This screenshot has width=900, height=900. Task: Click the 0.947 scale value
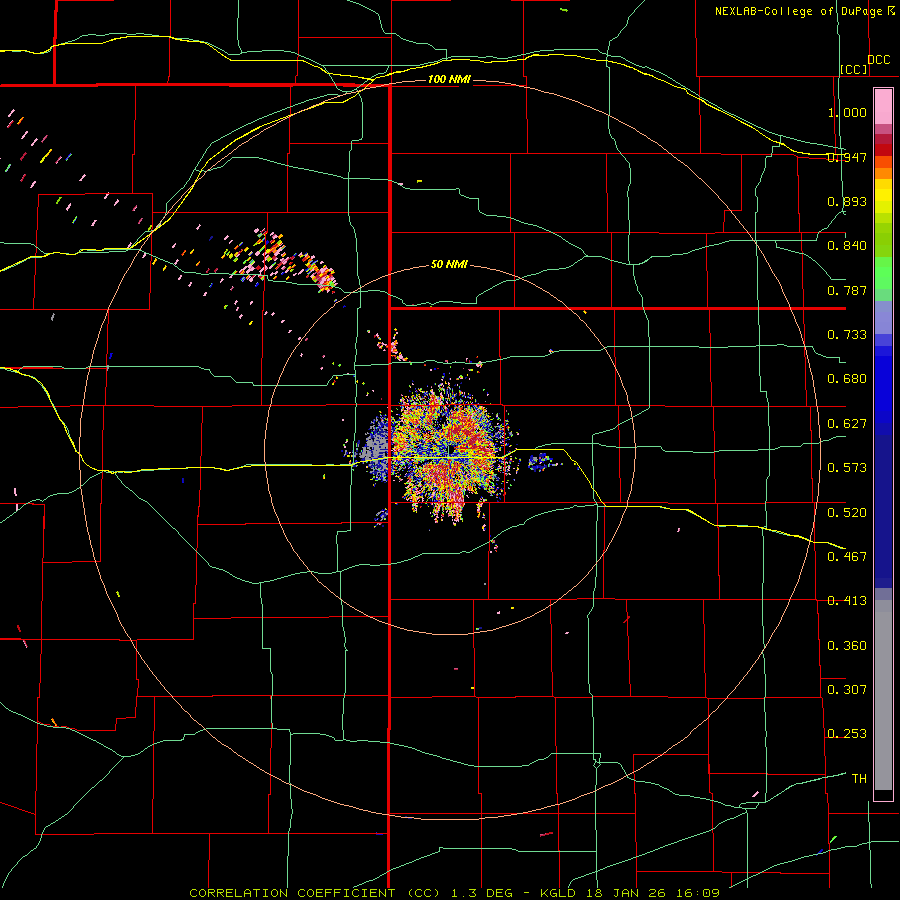click(847, 157)
